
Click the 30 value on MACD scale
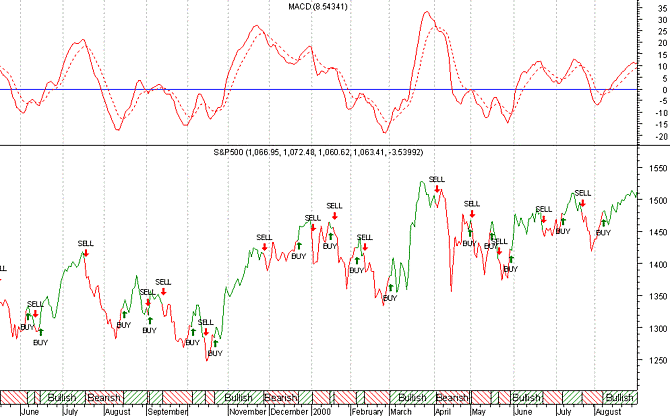[x=663, y=20]
